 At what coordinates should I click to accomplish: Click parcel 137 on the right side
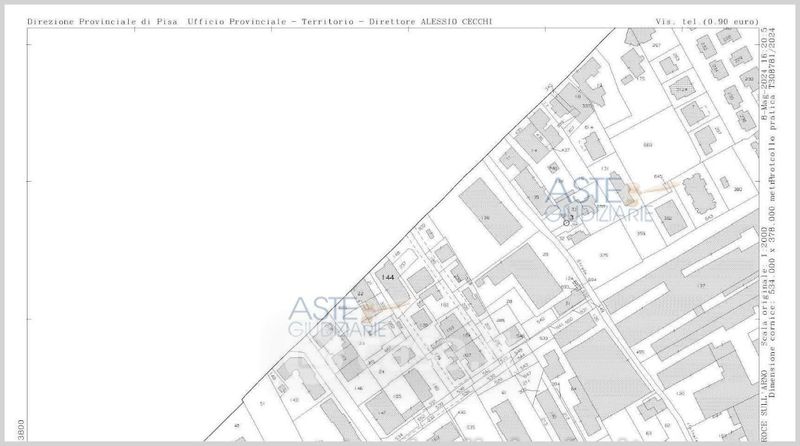701,286
